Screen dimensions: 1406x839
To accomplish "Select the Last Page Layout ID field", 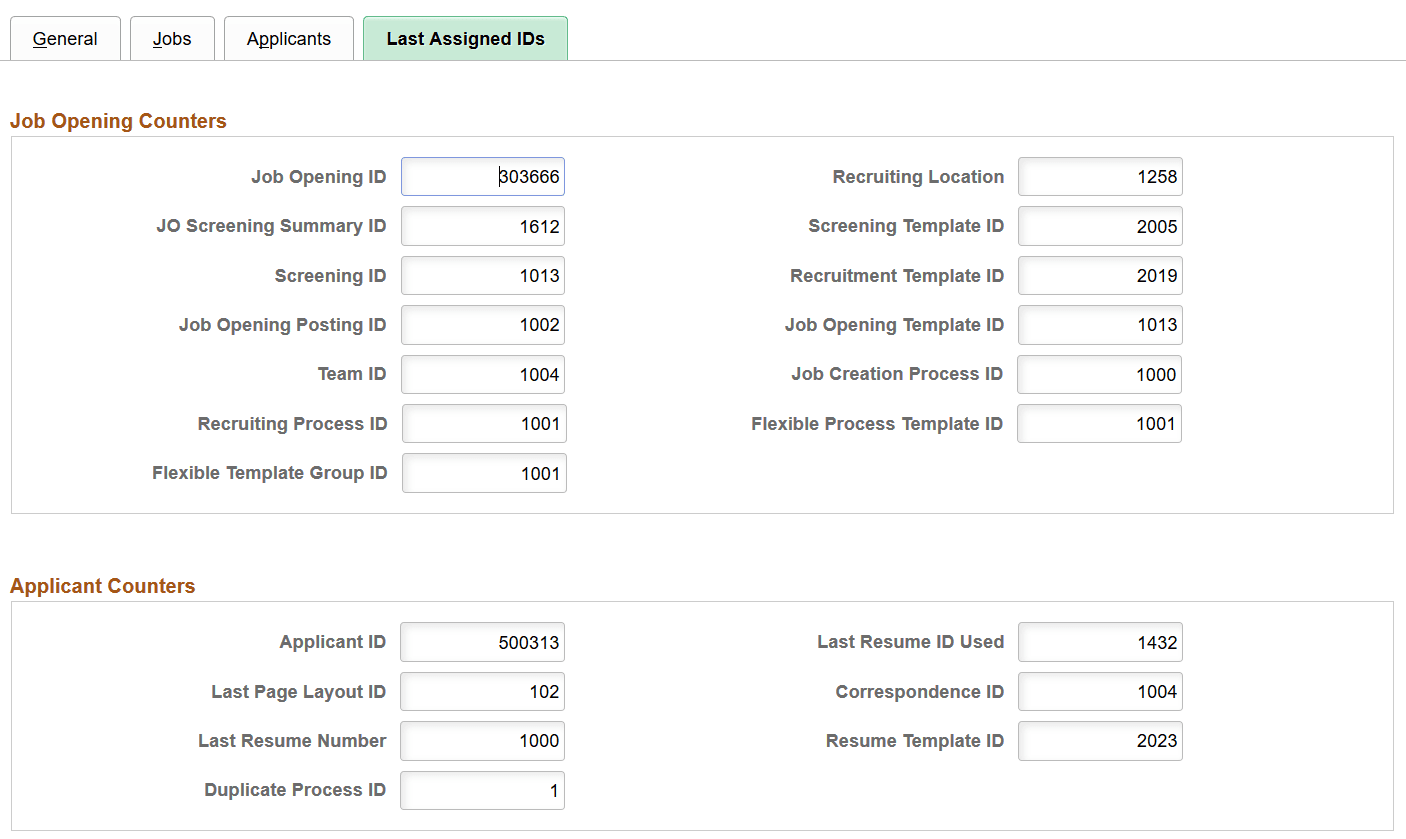I will pos(482,692).
